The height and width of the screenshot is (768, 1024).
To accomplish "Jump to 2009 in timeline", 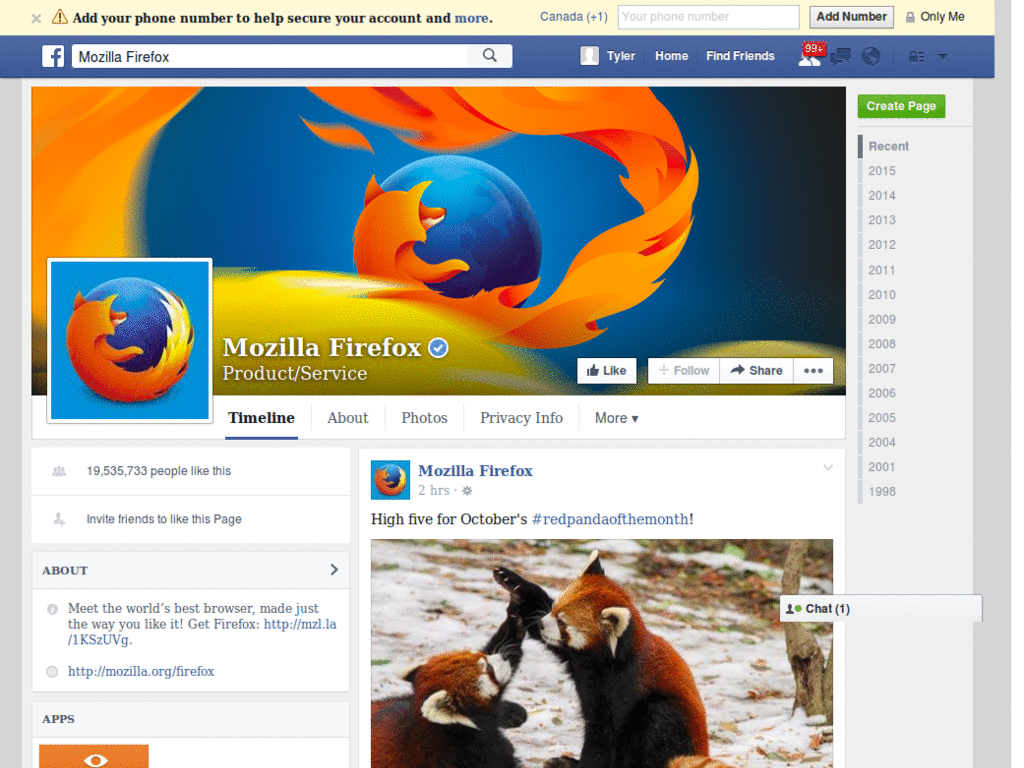I will pos(882,319).
